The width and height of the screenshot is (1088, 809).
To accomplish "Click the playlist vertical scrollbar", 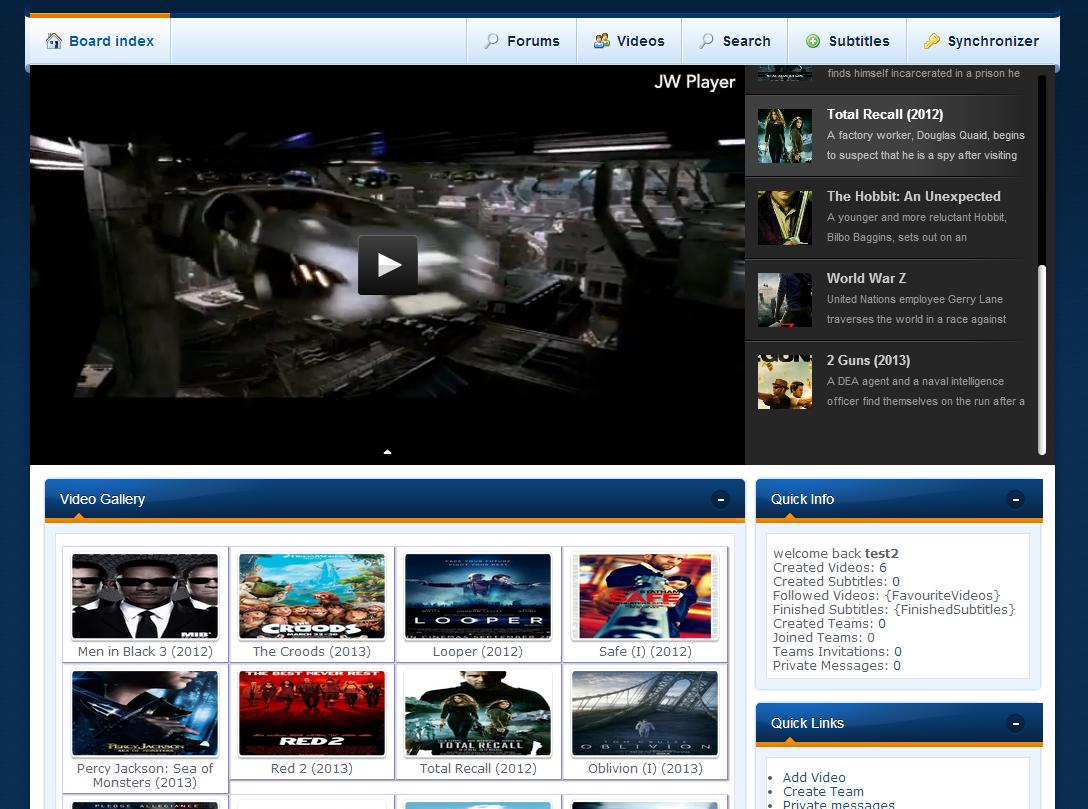I will click(x=1041, y=360).
